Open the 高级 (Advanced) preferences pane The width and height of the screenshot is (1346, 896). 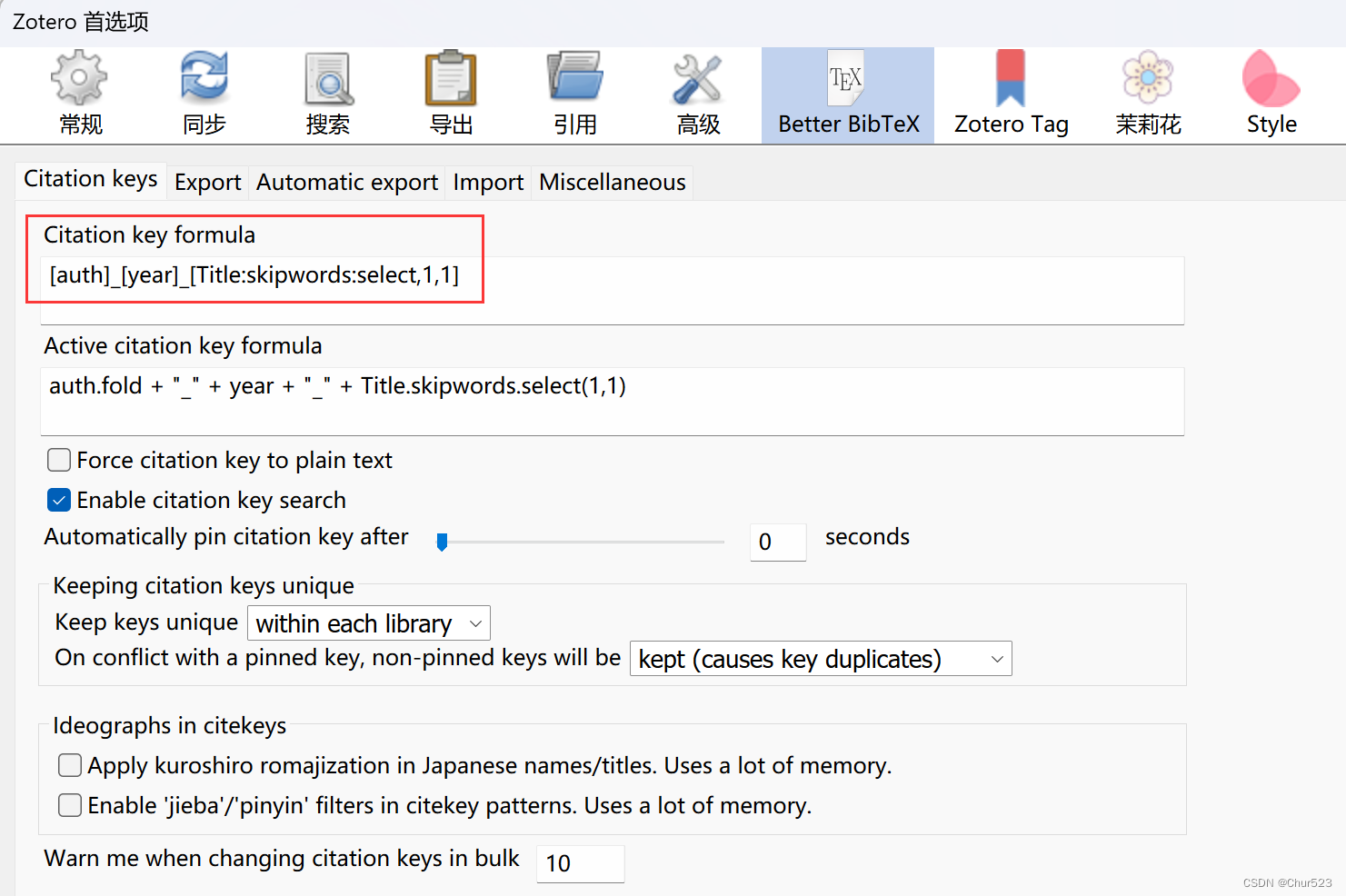[698, 95]
